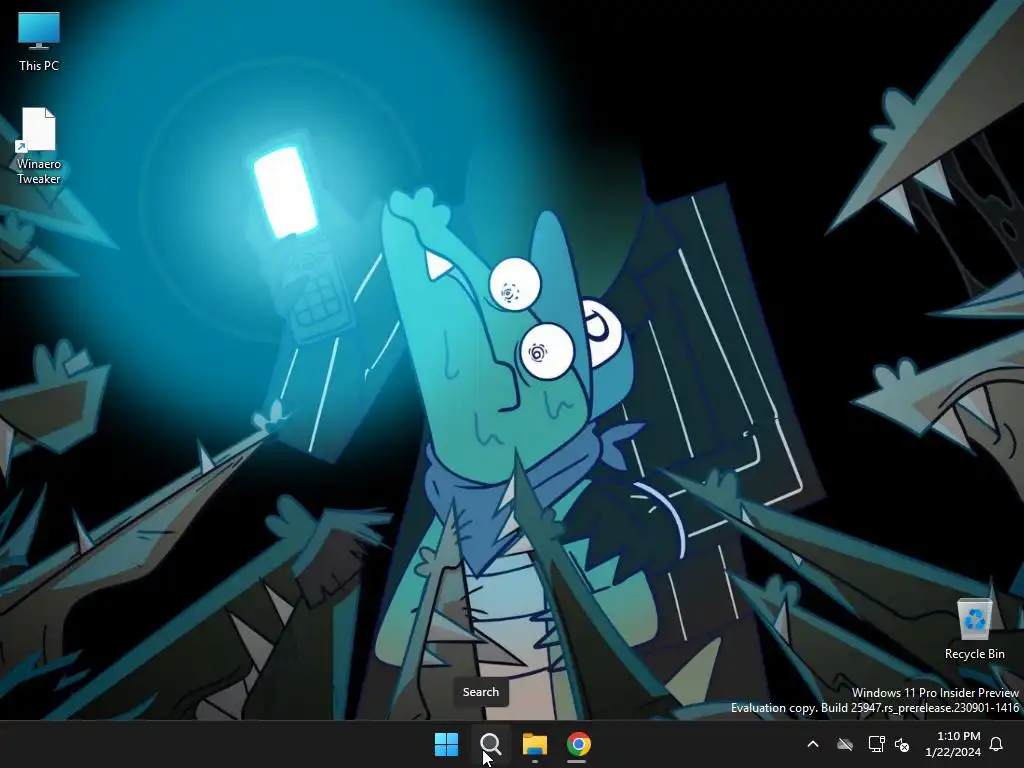Image resolution: width=1024 pixels, height=768 pixels.
Task: Open the clock showing 1:10 PM
Action: (x=953, y=744)
